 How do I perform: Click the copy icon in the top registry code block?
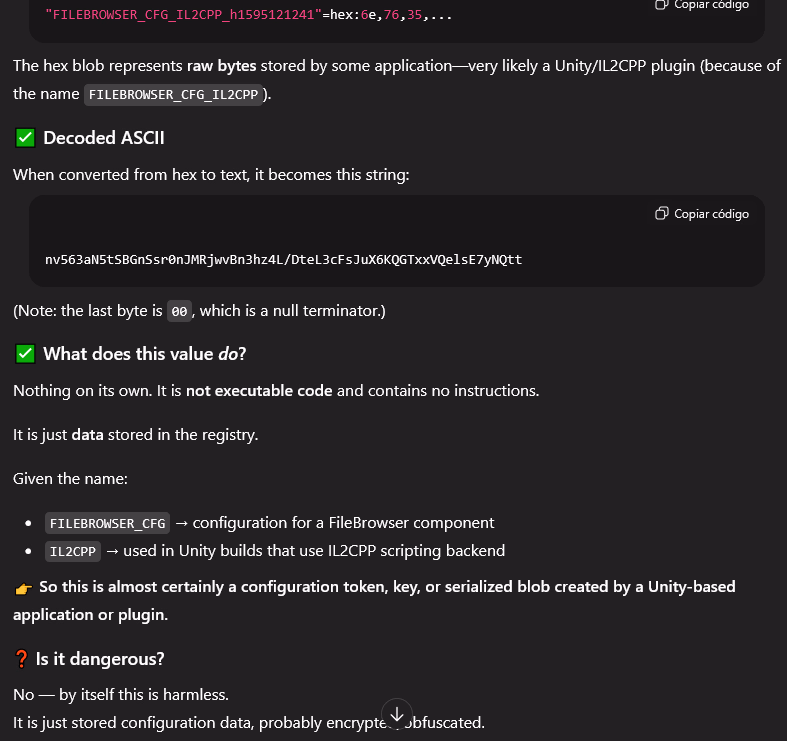(x=662, y=5)
